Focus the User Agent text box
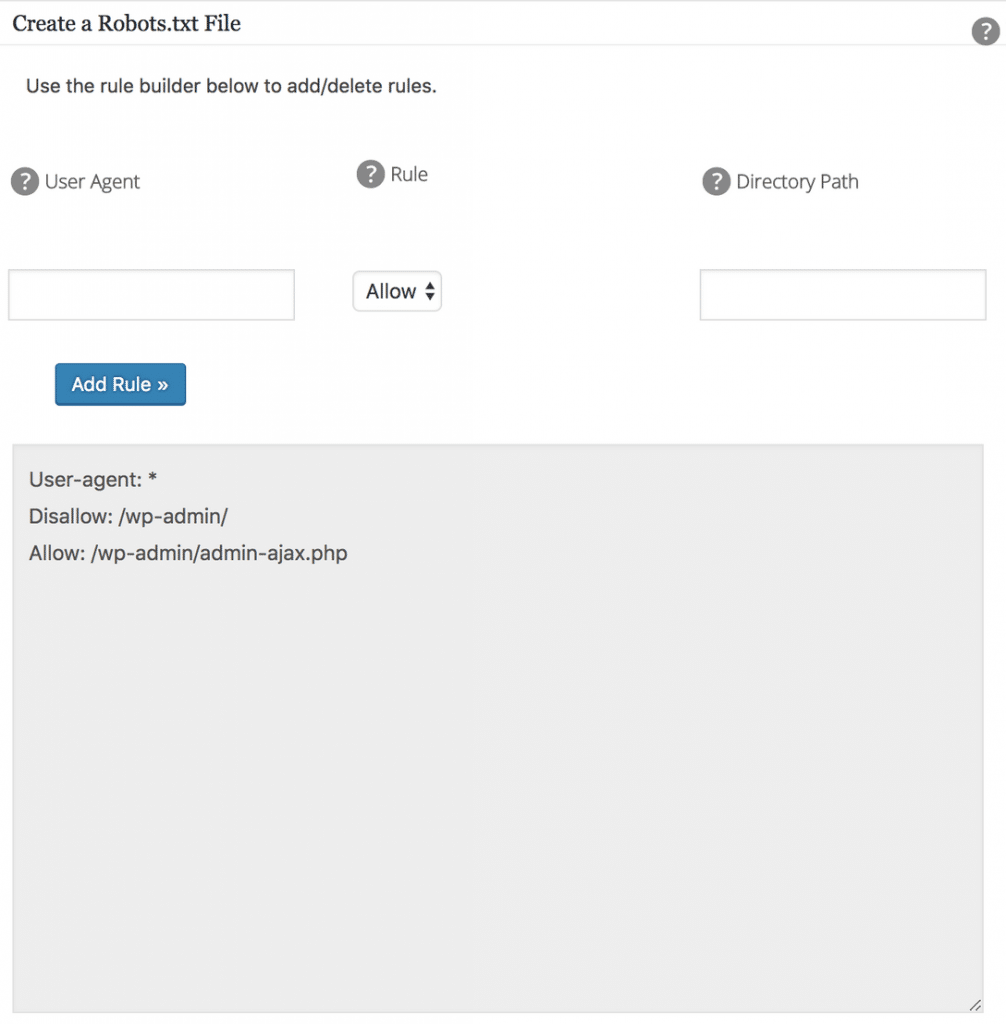Viewport: 1006px width, 1024px height. 152,295
